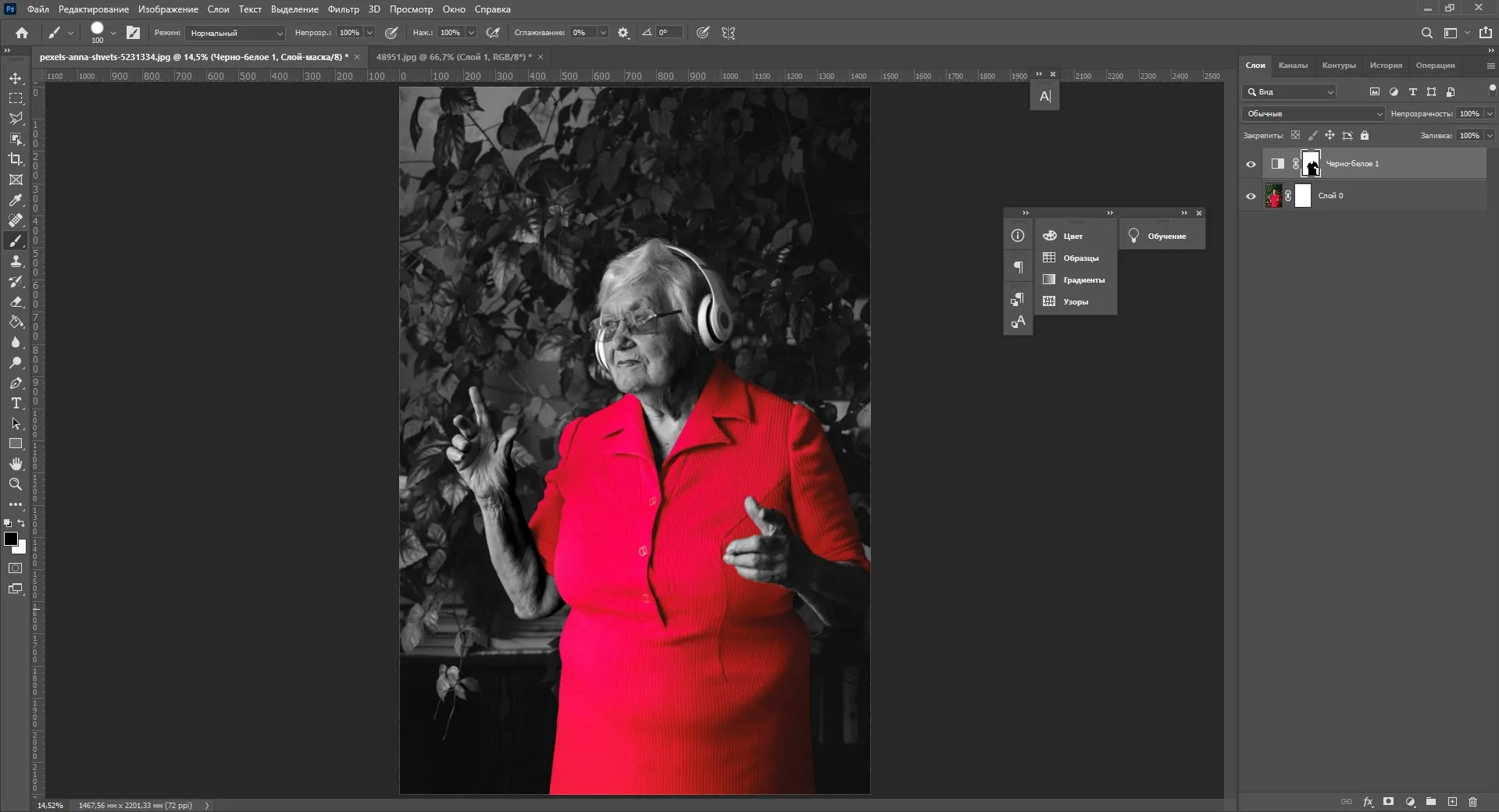Select the Eyedropper tool
Screen dimensions: 1499x812
pos(16,200)
